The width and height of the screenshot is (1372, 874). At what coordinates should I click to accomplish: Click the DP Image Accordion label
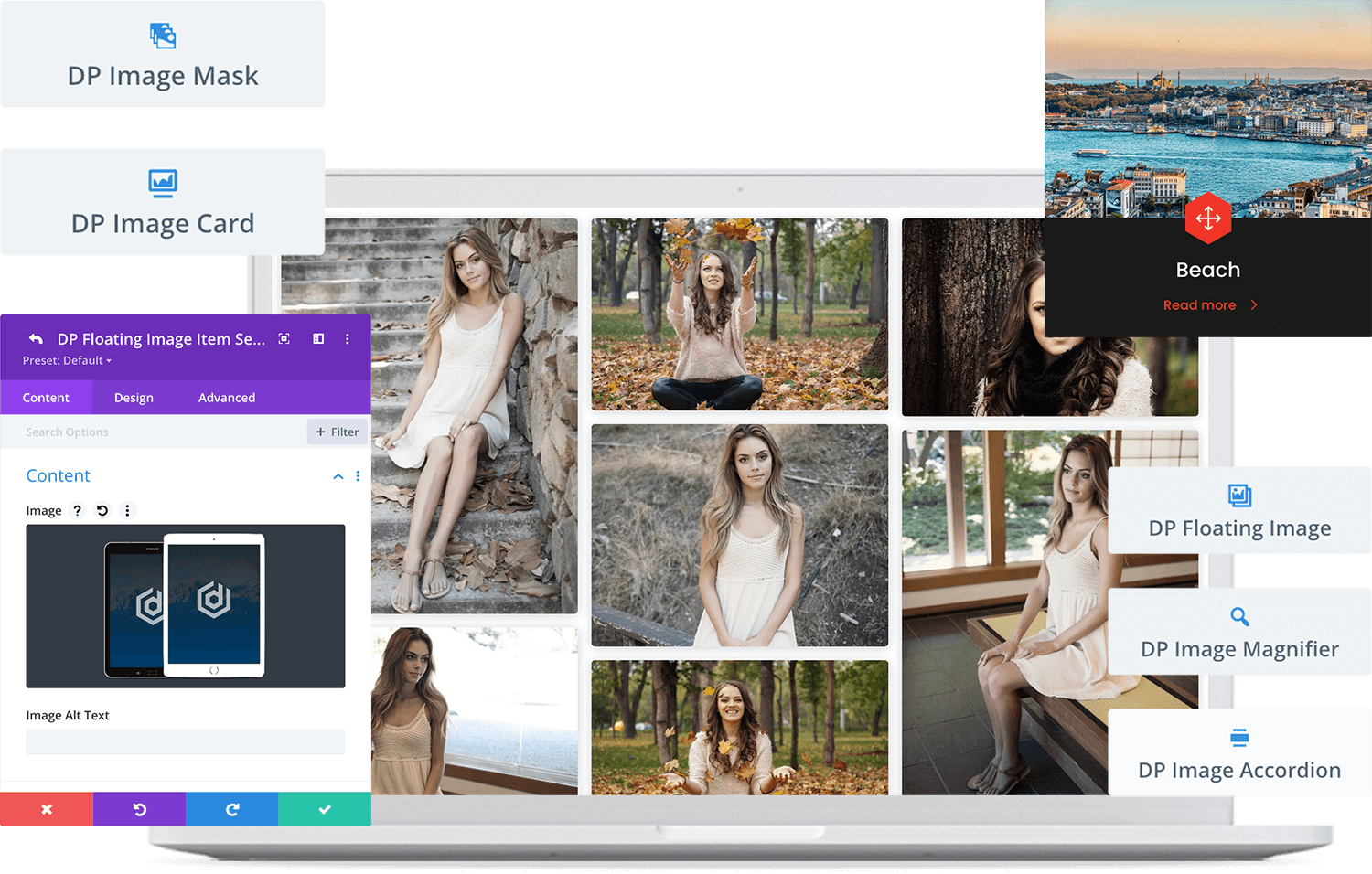pyautogui.click(x=1239, y=771)
